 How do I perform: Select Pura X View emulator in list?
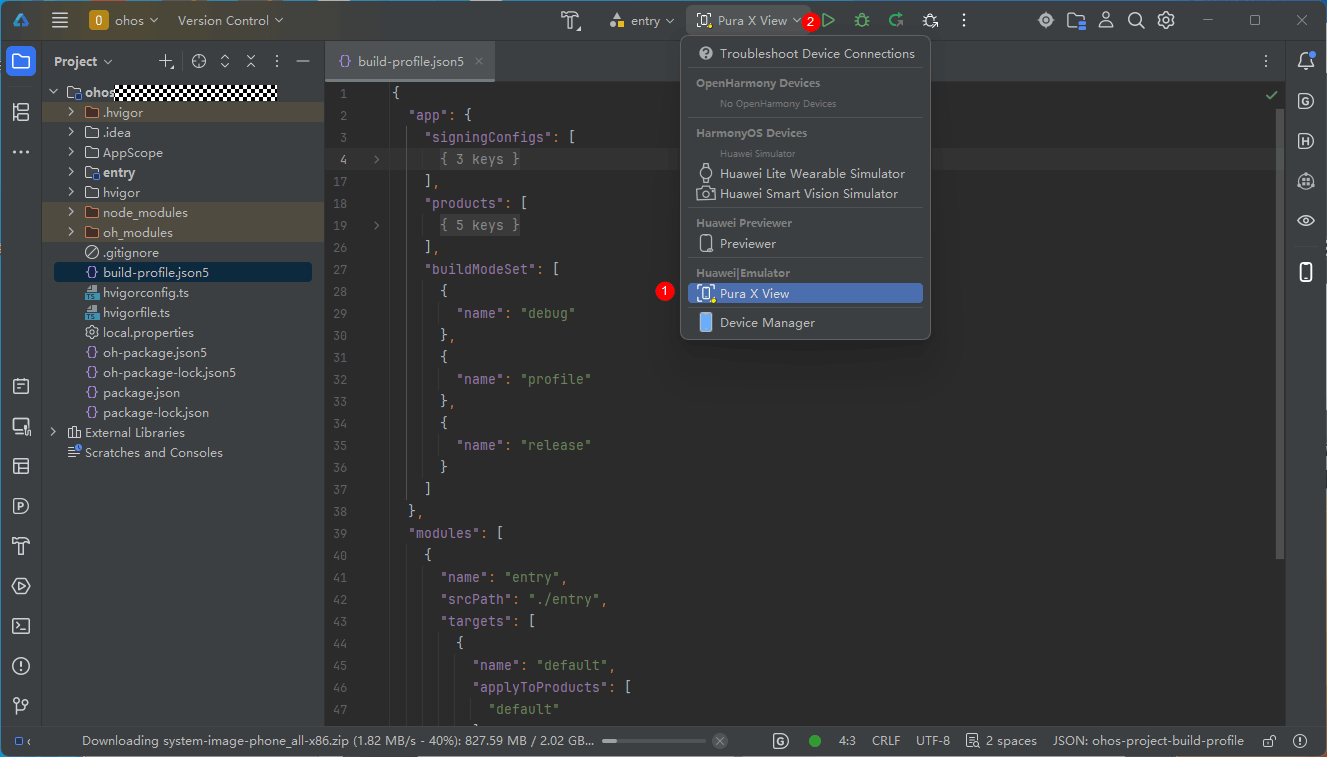tap(806, 293)
